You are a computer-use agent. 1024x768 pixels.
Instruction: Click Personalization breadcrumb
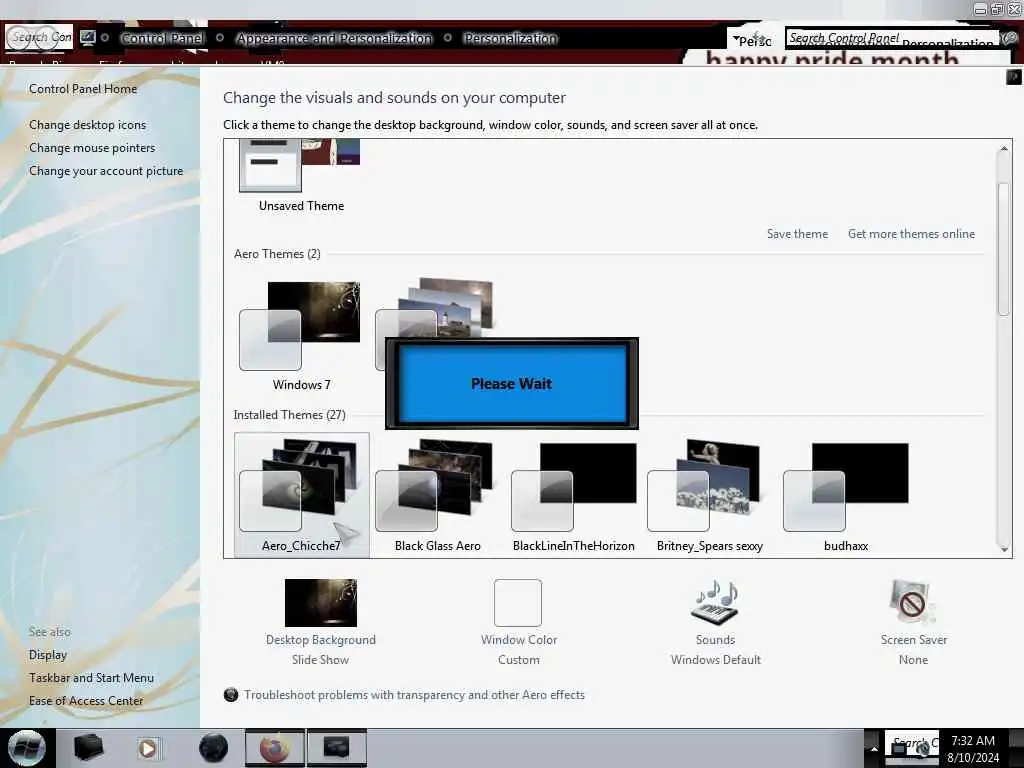coord(510,39)
